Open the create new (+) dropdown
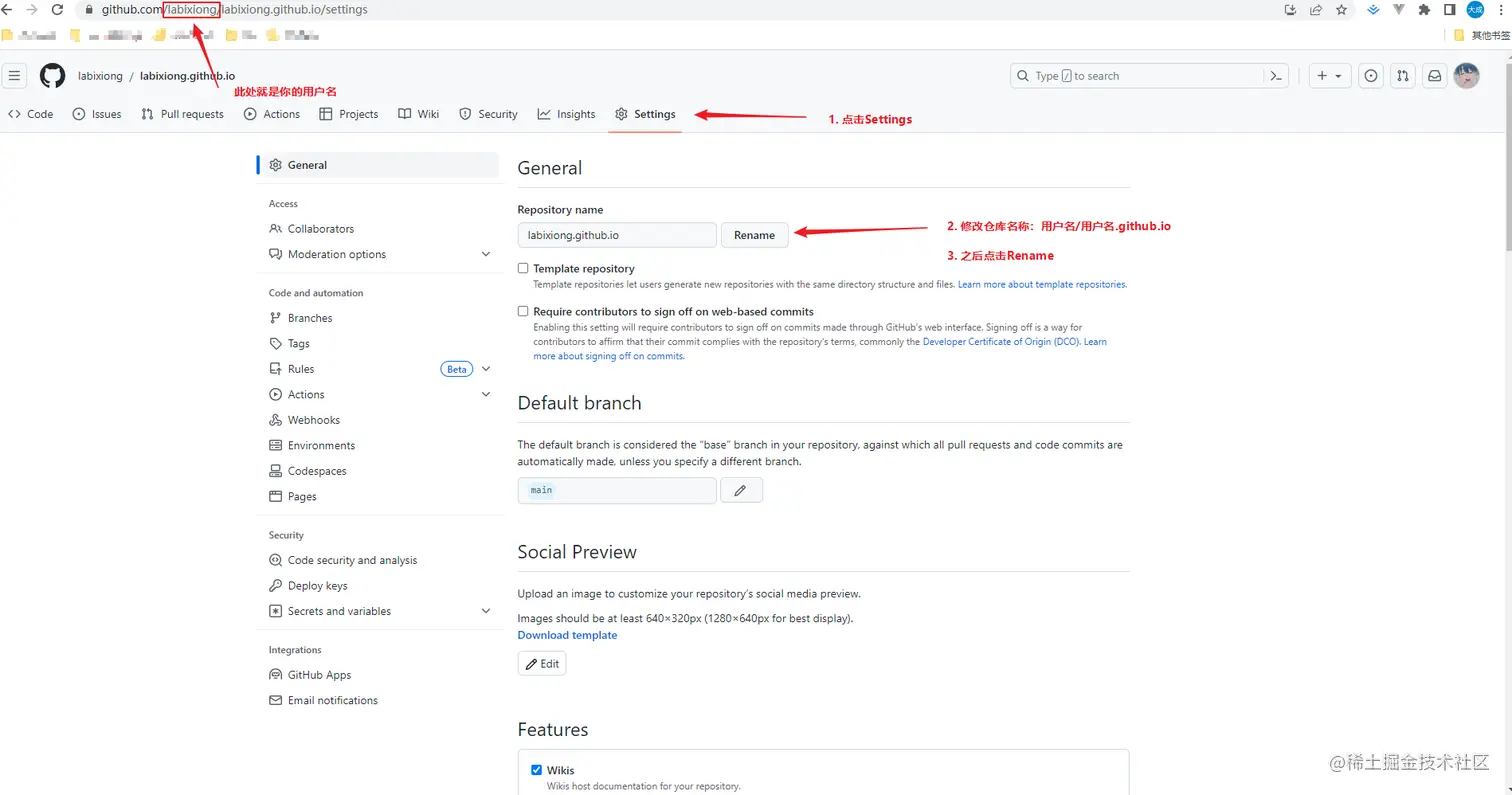Viewport: 1512px width, 795px height. point(1329,75)
